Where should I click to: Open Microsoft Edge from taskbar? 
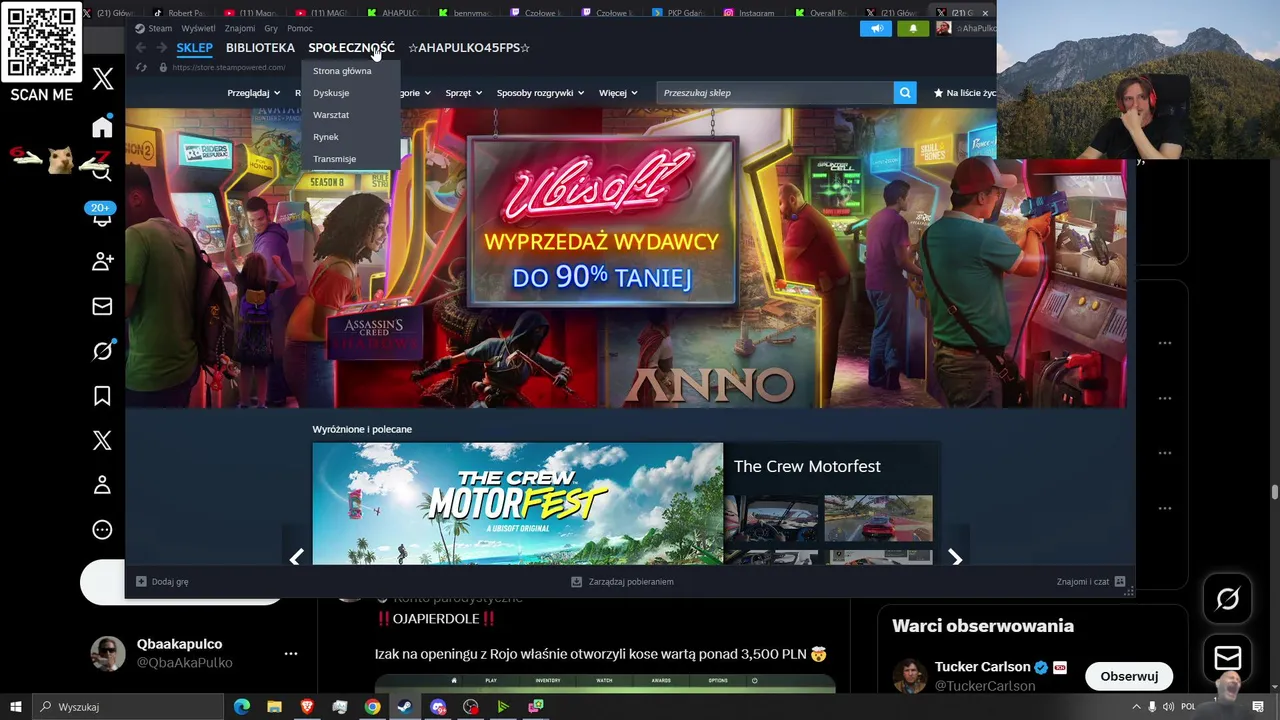241,707
